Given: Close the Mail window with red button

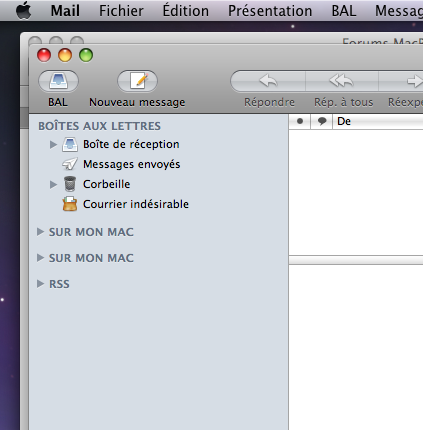Looking at the screenshot, I should tap(44, 55).
